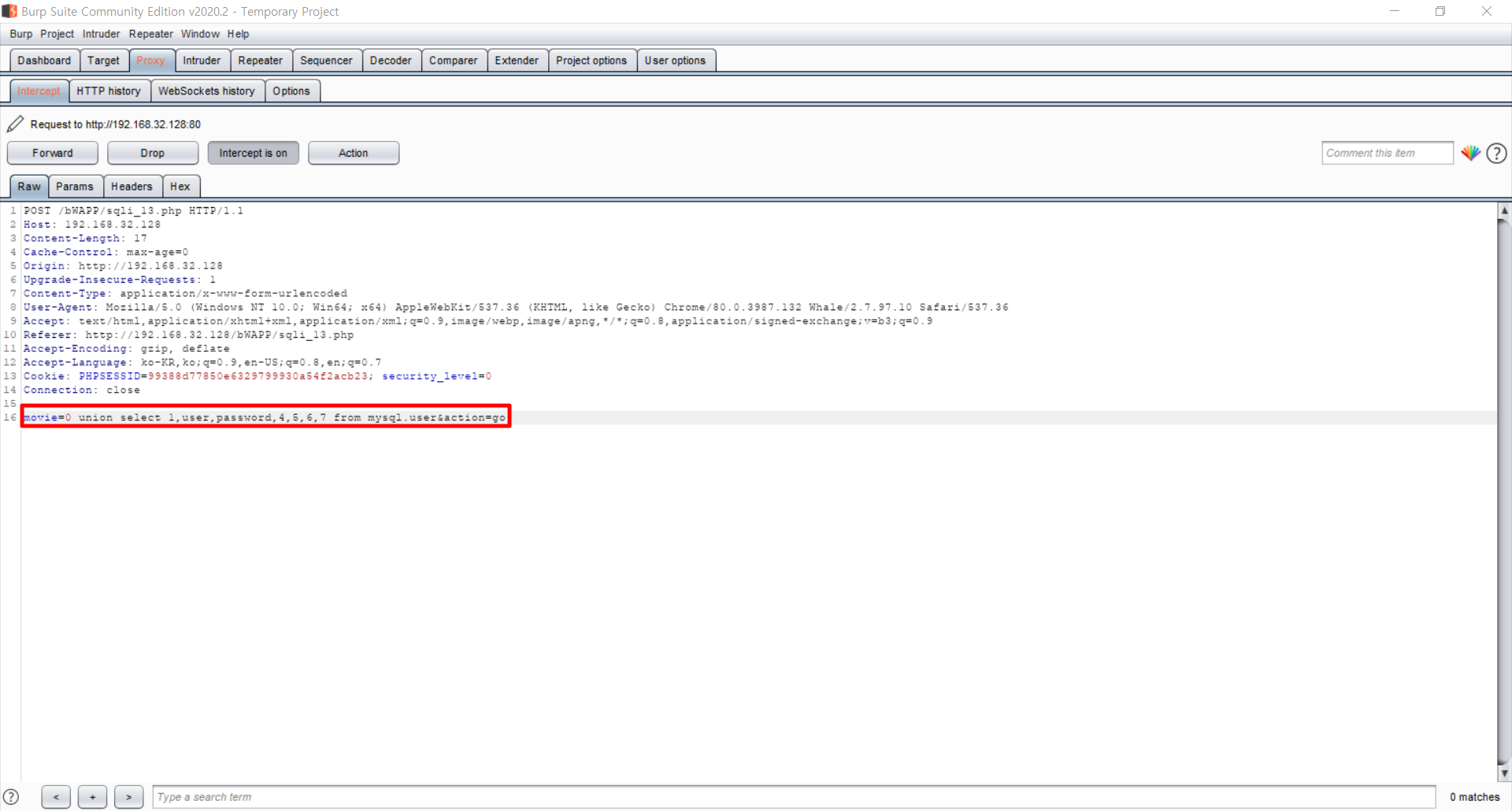Open the Action menu button
Viewport: 1512px width, 811px height.
point(354,153)
